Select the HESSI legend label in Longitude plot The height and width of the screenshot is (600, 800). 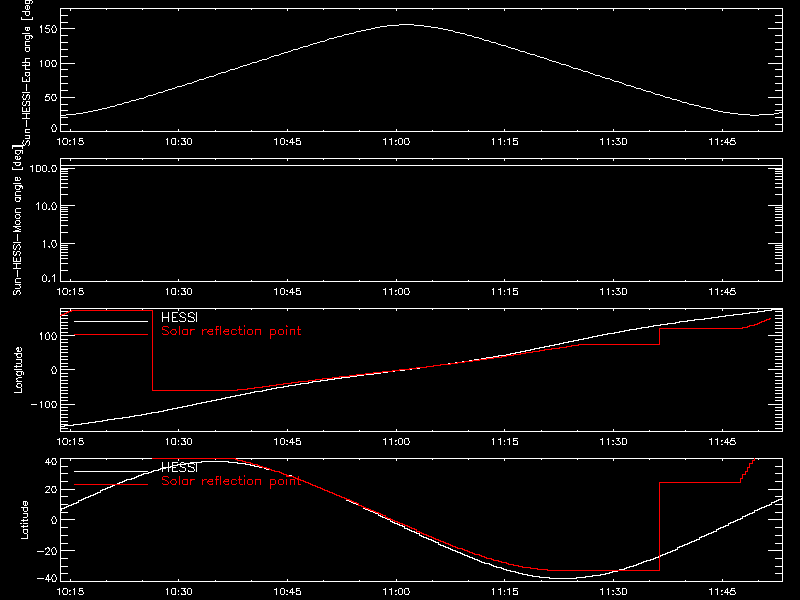coord(180,317)
